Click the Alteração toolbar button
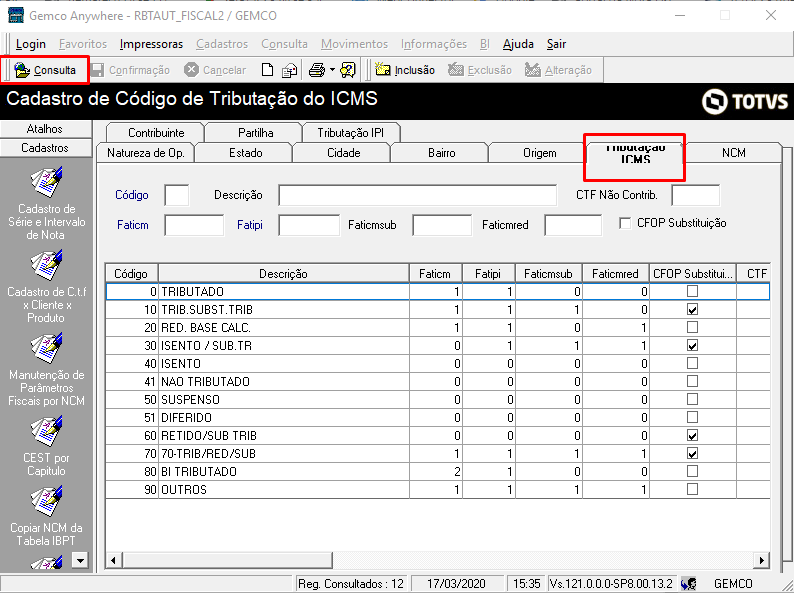Viewport: 794px width, 593px height. (x=558, y=70)
